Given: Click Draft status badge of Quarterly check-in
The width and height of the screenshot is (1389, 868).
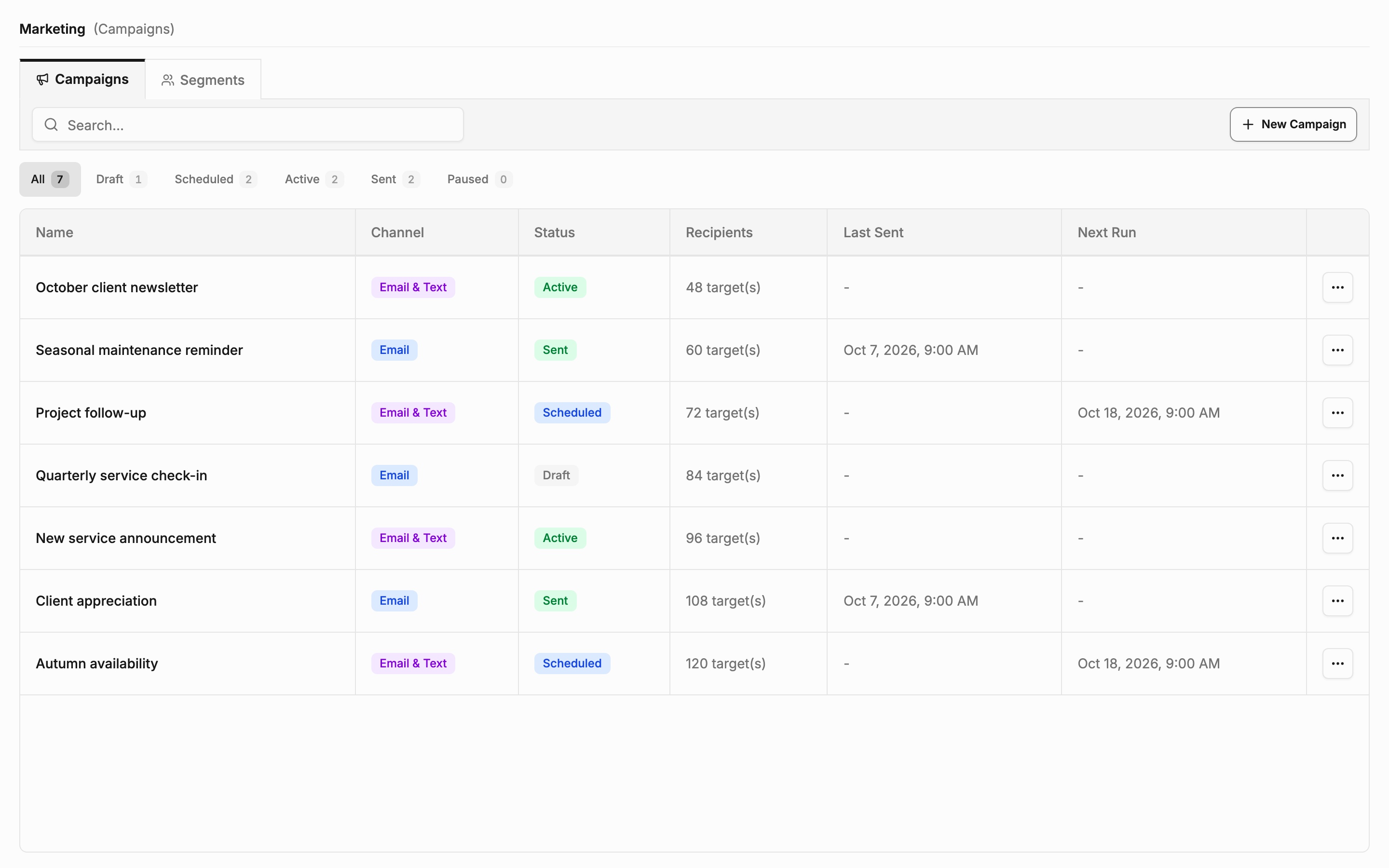Looking at the screenshot, I should click(556, 475).
